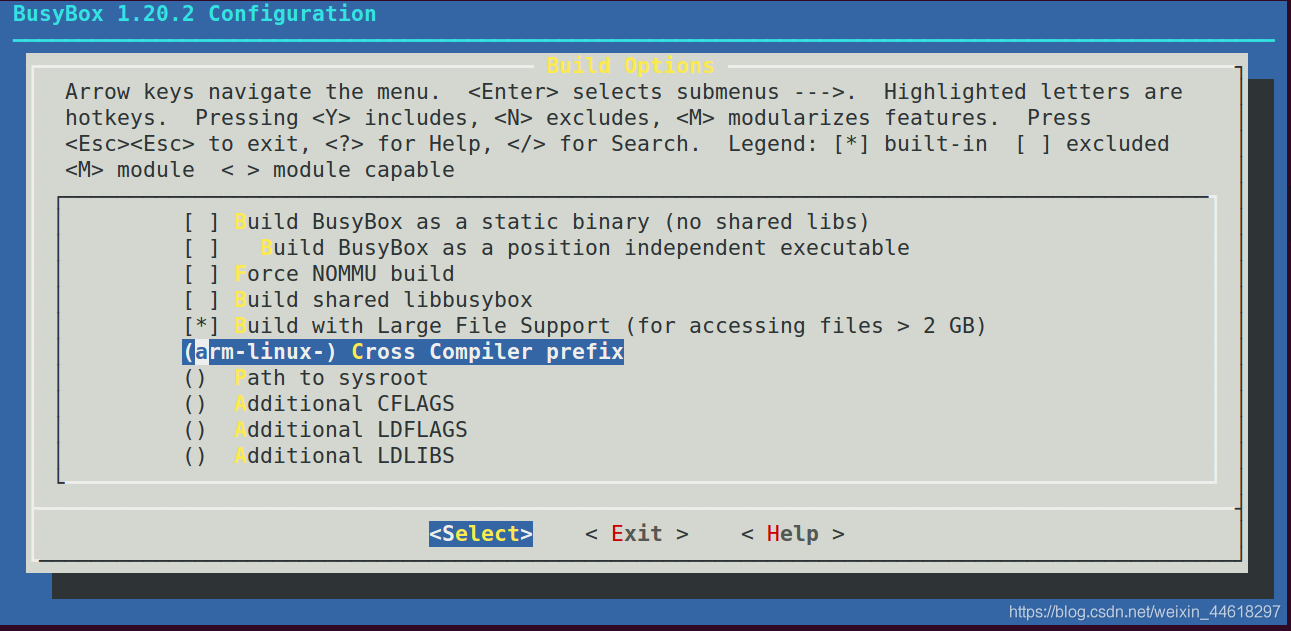
Task: Toggle the position independent executable checkbox
Action: [x=201, y=248]
